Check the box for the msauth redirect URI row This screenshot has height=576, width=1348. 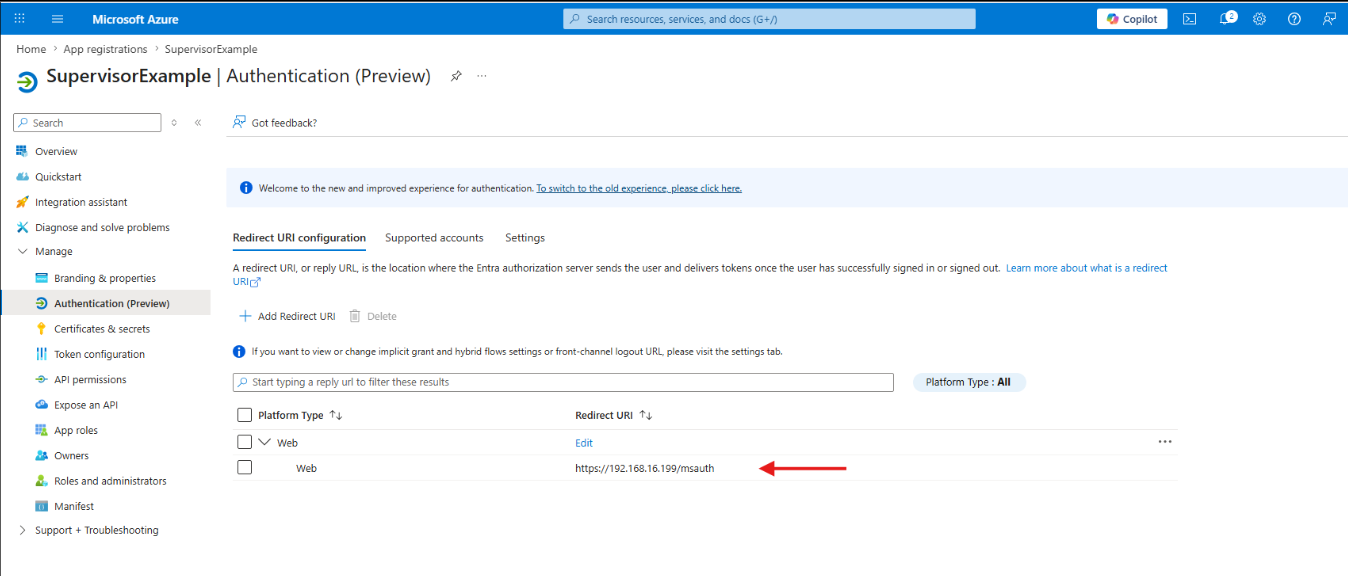click(244, 467)
